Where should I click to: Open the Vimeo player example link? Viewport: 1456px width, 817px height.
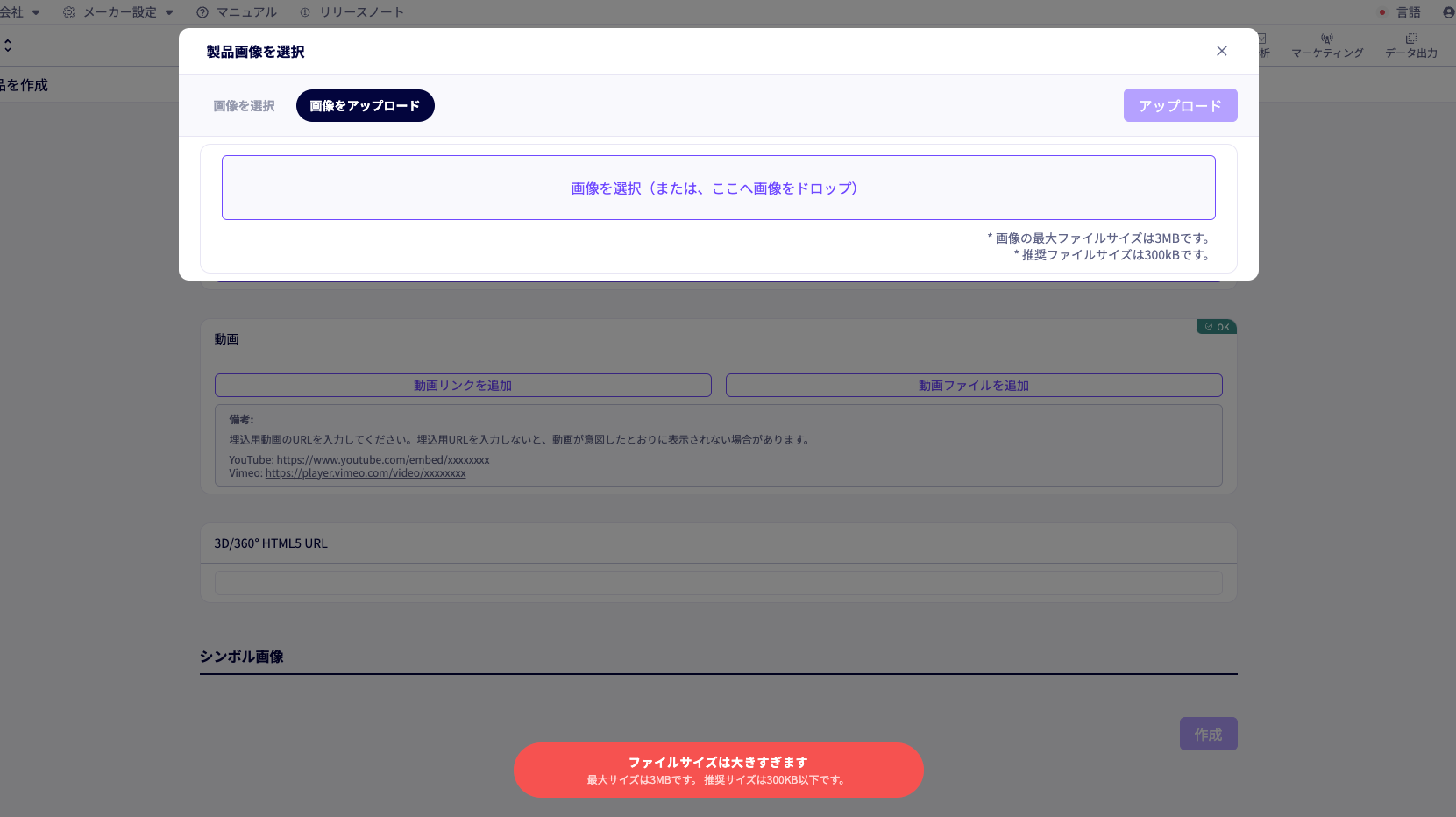[366, 473]
